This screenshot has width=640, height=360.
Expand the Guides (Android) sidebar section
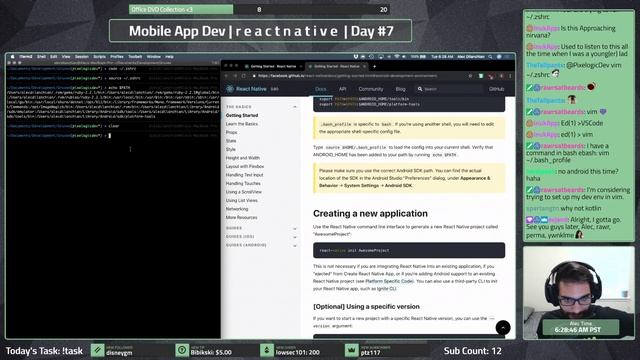(295, 246)
